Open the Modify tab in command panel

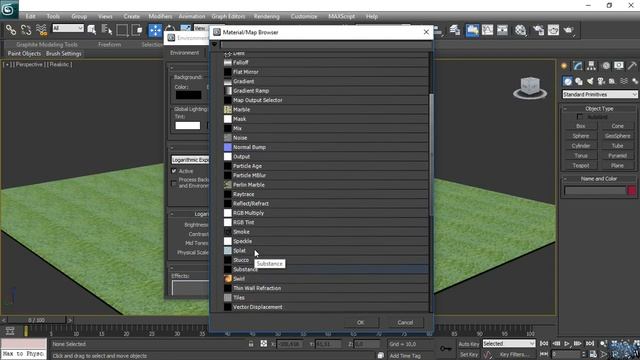(578, 66)
